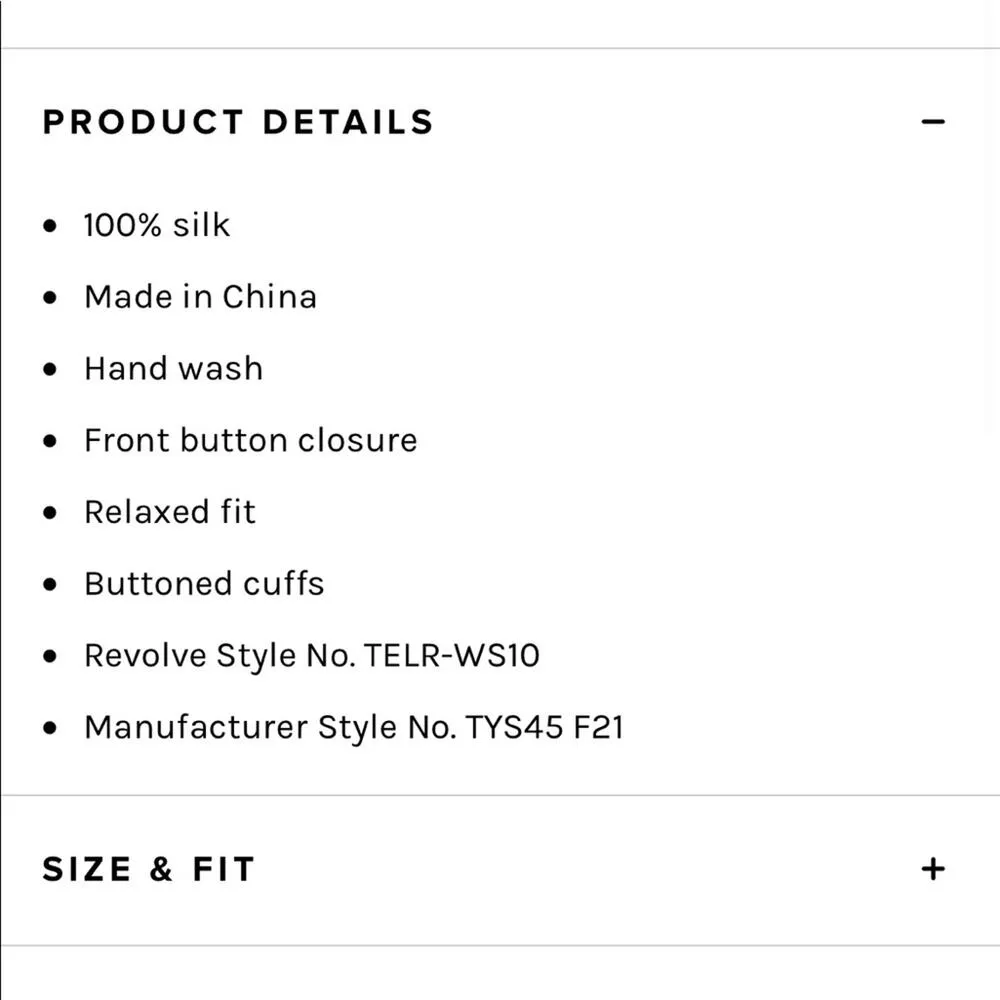Click the bullet next to Buttoned cuffs

[48, 585]
